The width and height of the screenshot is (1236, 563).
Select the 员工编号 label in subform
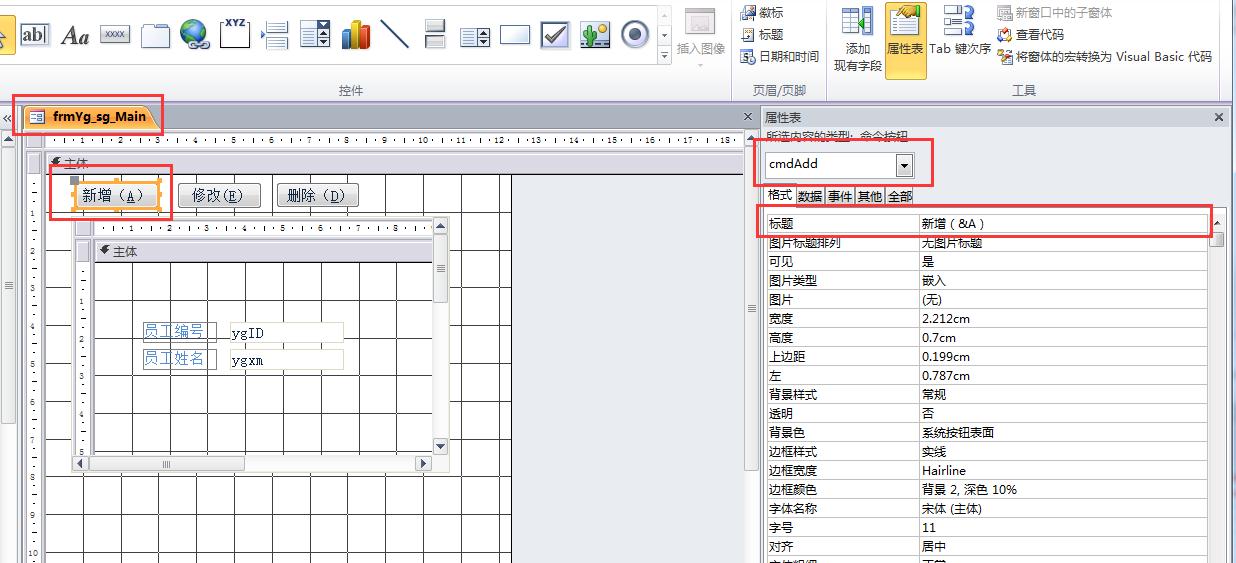[x=179, y=332]
